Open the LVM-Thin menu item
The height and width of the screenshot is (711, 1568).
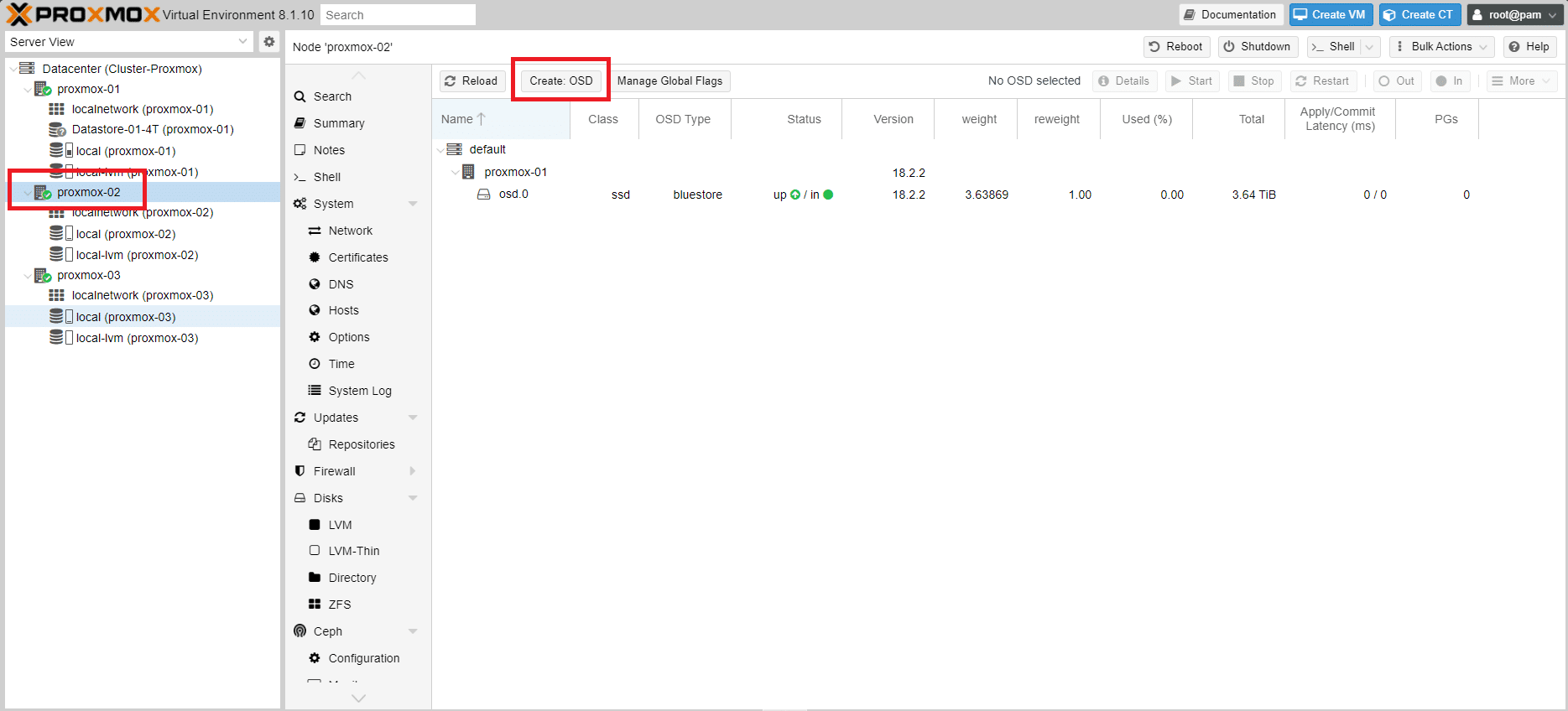coord(358,551)
